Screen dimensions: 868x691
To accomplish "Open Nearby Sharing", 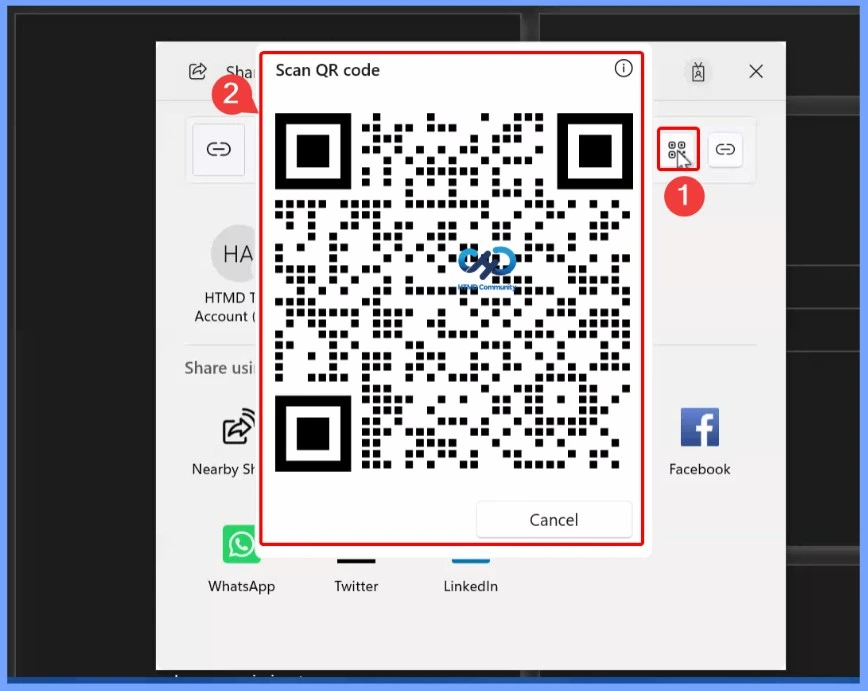I will [238, 427].
